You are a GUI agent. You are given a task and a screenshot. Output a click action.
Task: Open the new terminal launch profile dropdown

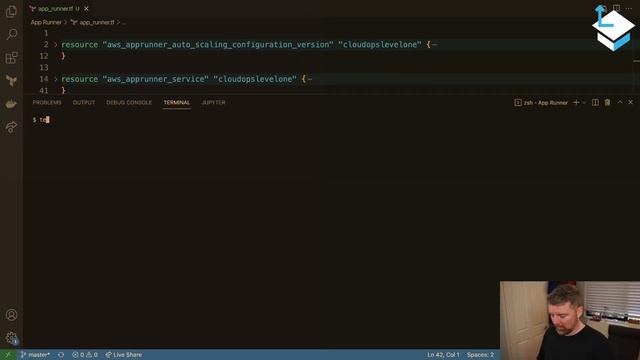pos(584,102)
